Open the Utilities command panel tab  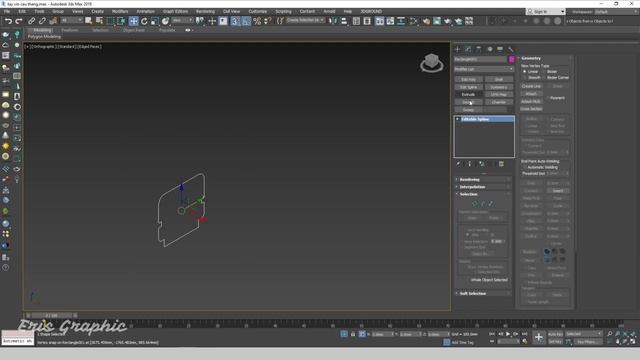(511, 49)
